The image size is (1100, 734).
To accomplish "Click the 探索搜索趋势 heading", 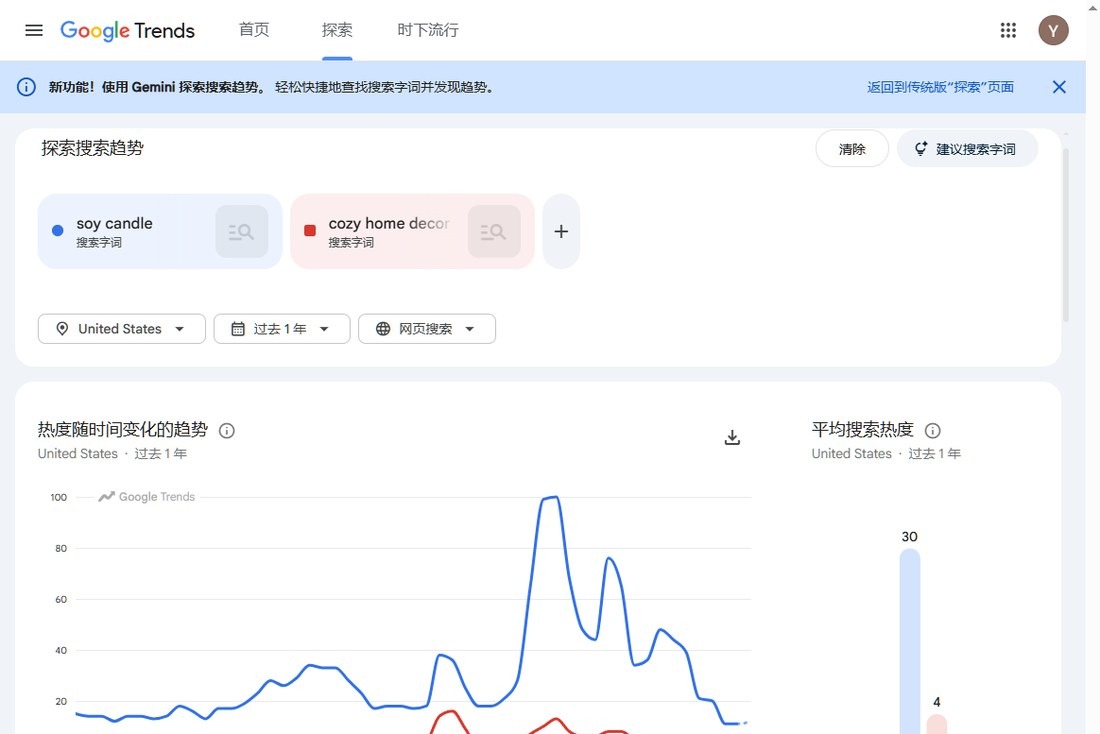I will click(93, 148).
